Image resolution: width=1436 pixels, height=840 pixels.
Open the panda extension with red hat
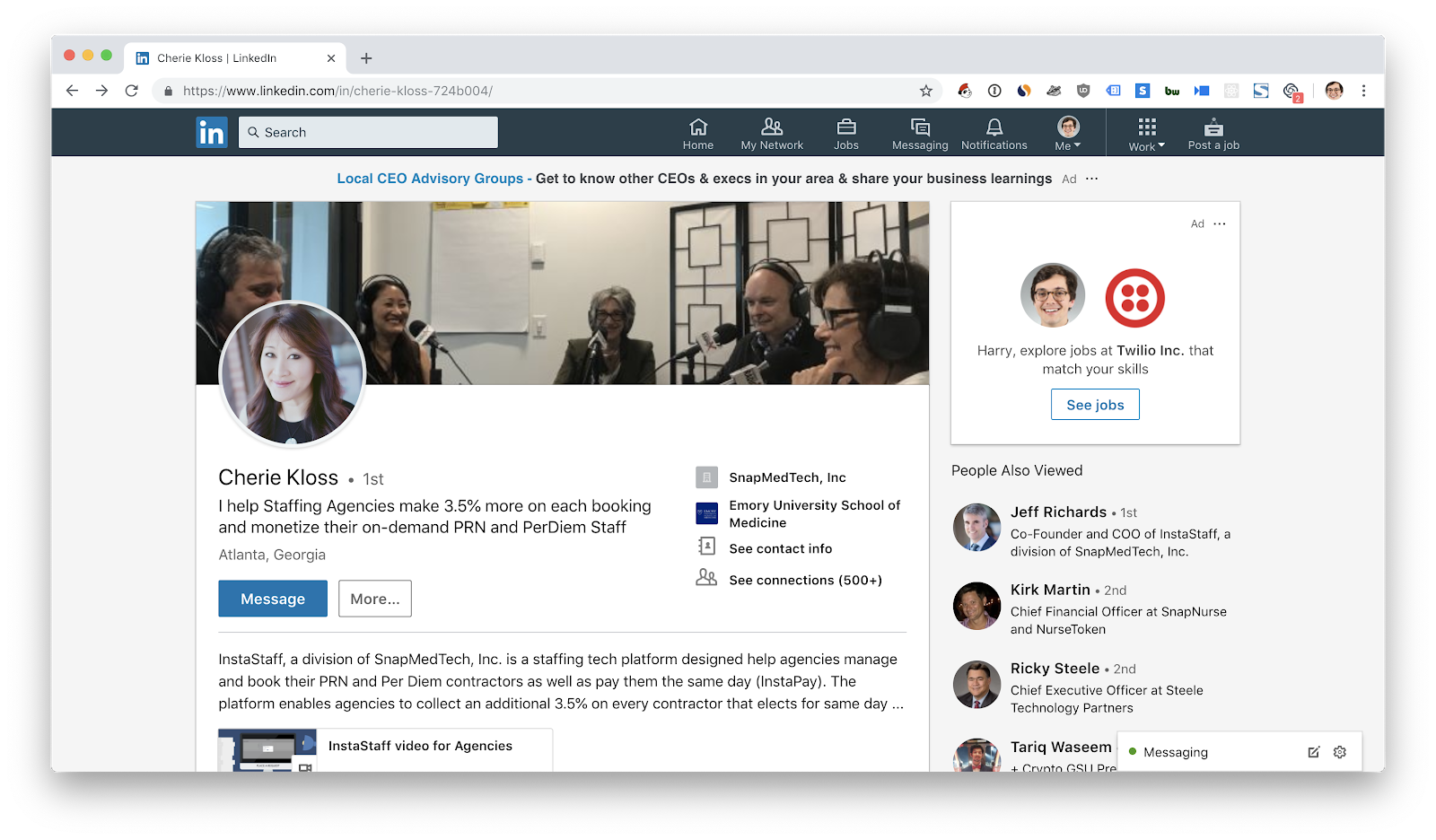(965, 91)
